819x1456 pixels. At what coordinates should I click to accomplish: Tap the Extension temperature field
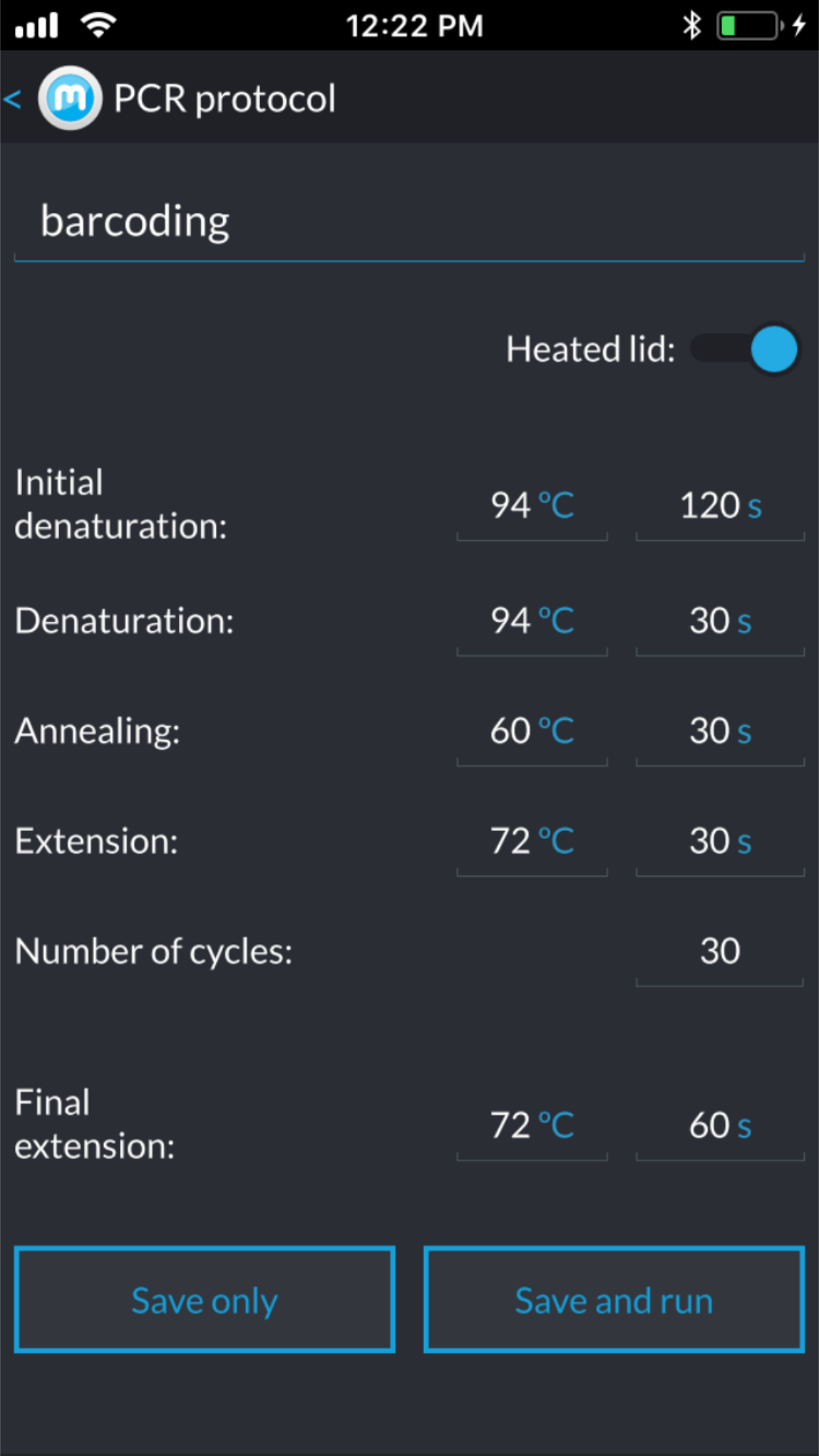pos(532,841)
